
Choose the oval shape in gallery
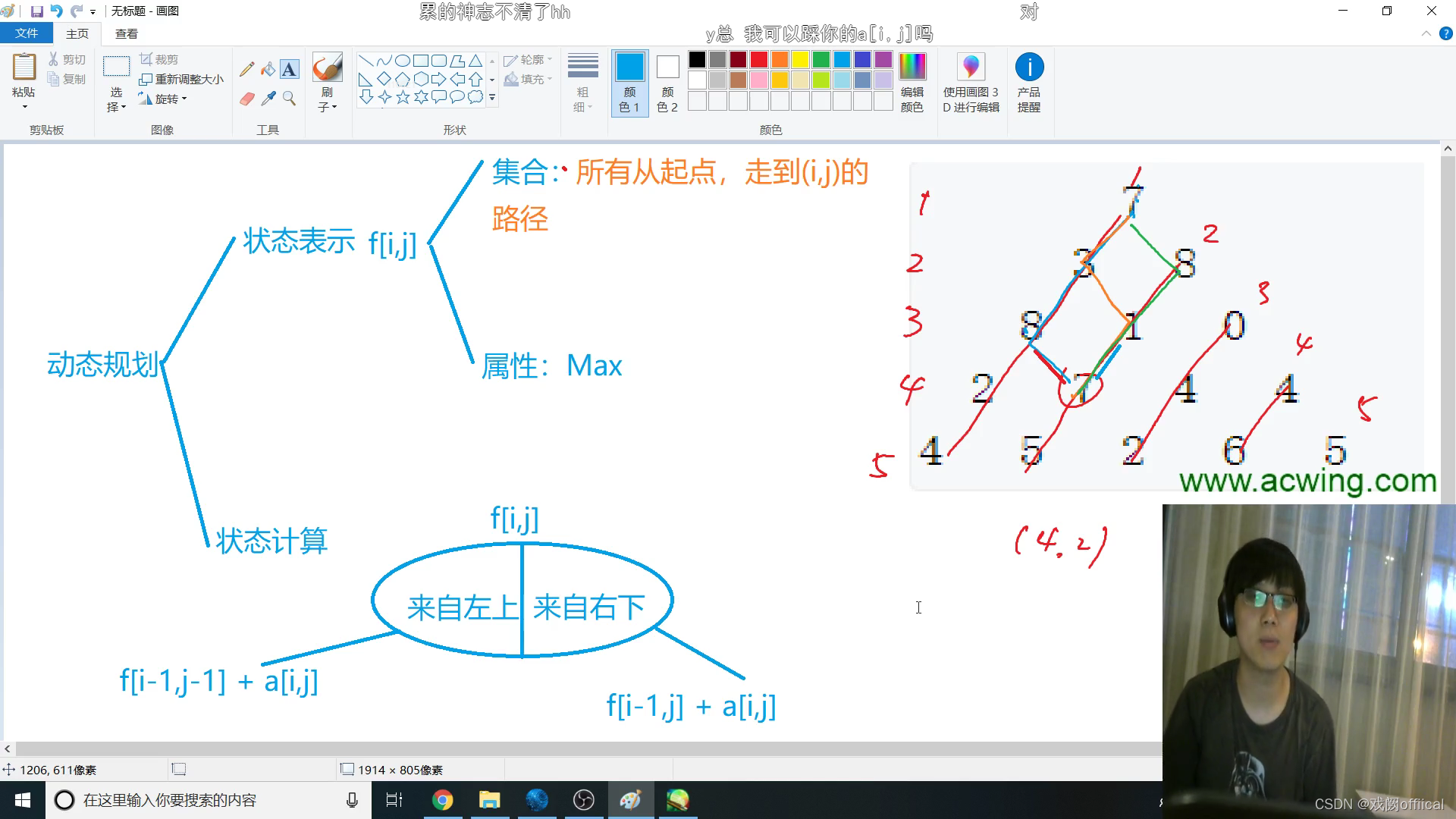tap(403, 61)
